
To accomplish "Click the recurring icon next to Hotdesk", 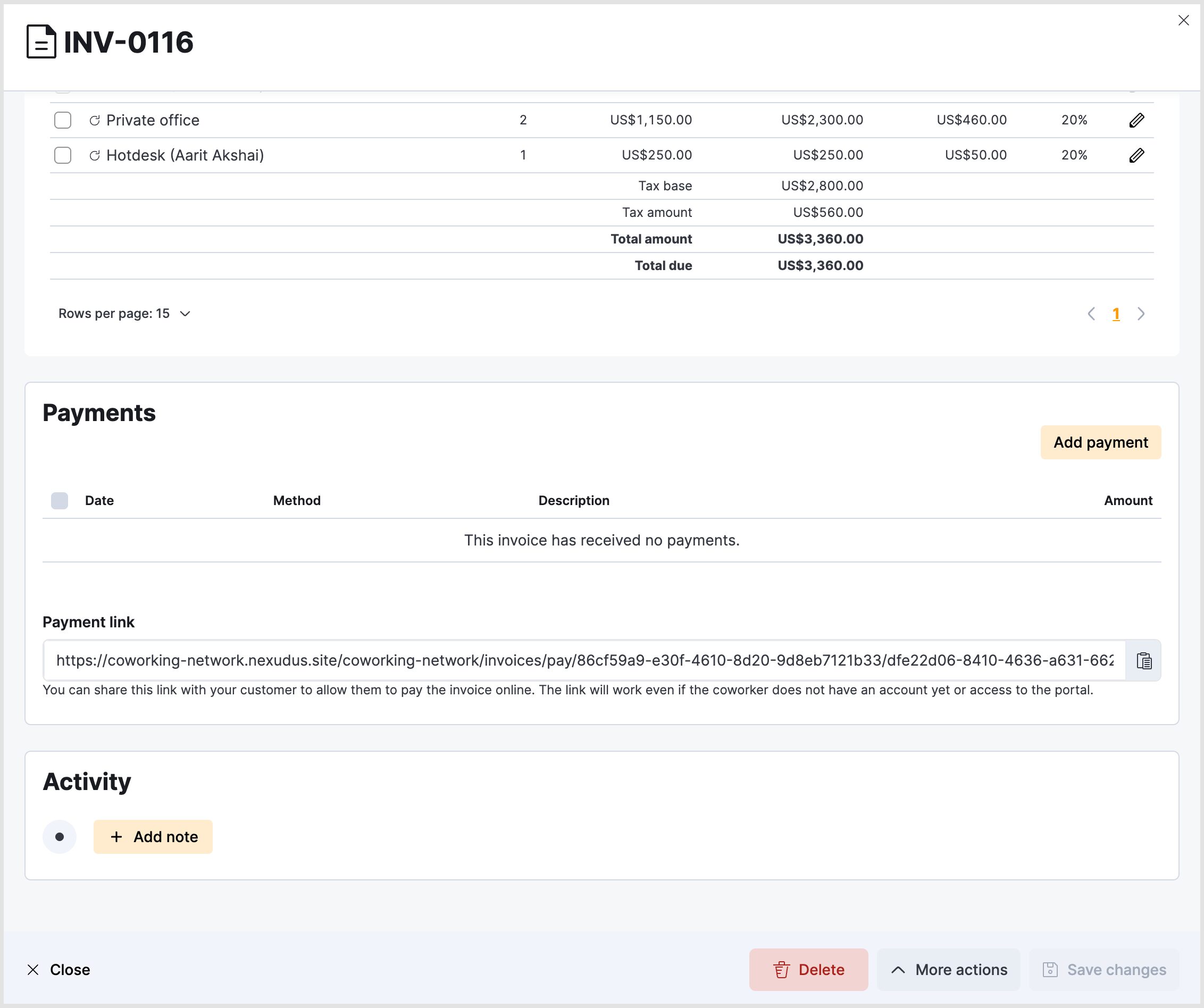I will 95,155.
